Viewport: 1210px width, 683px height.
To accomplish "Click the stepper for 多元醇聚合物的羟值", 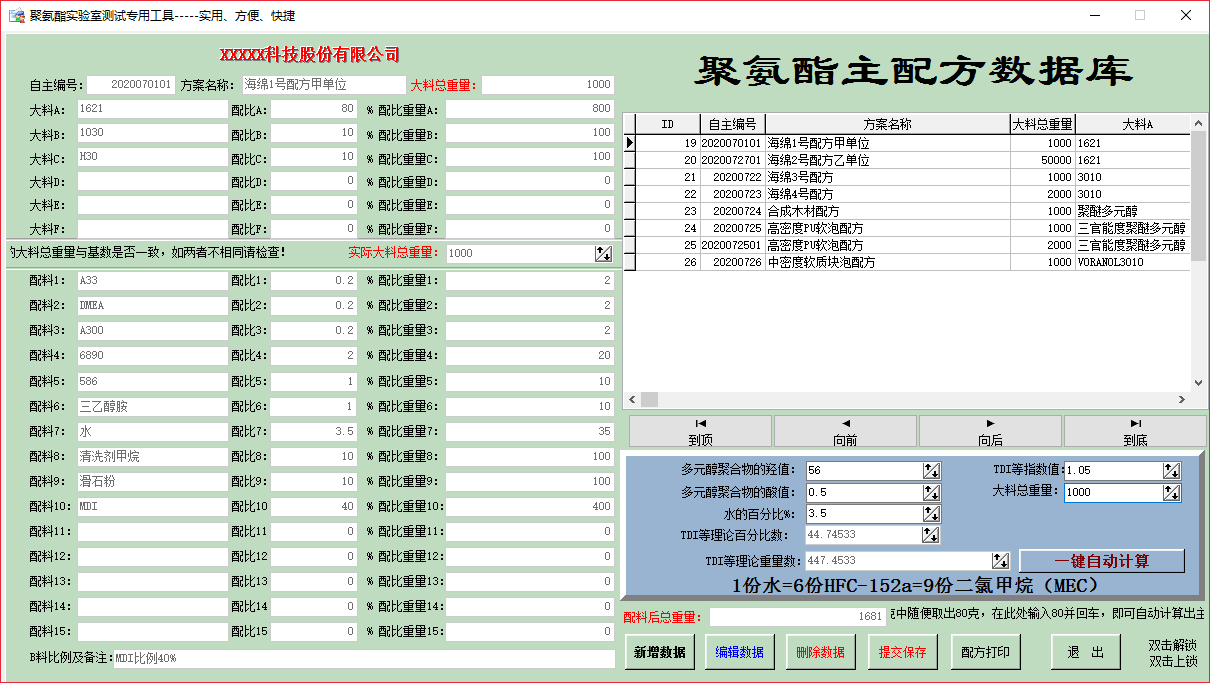I will [x=931, y=471].
